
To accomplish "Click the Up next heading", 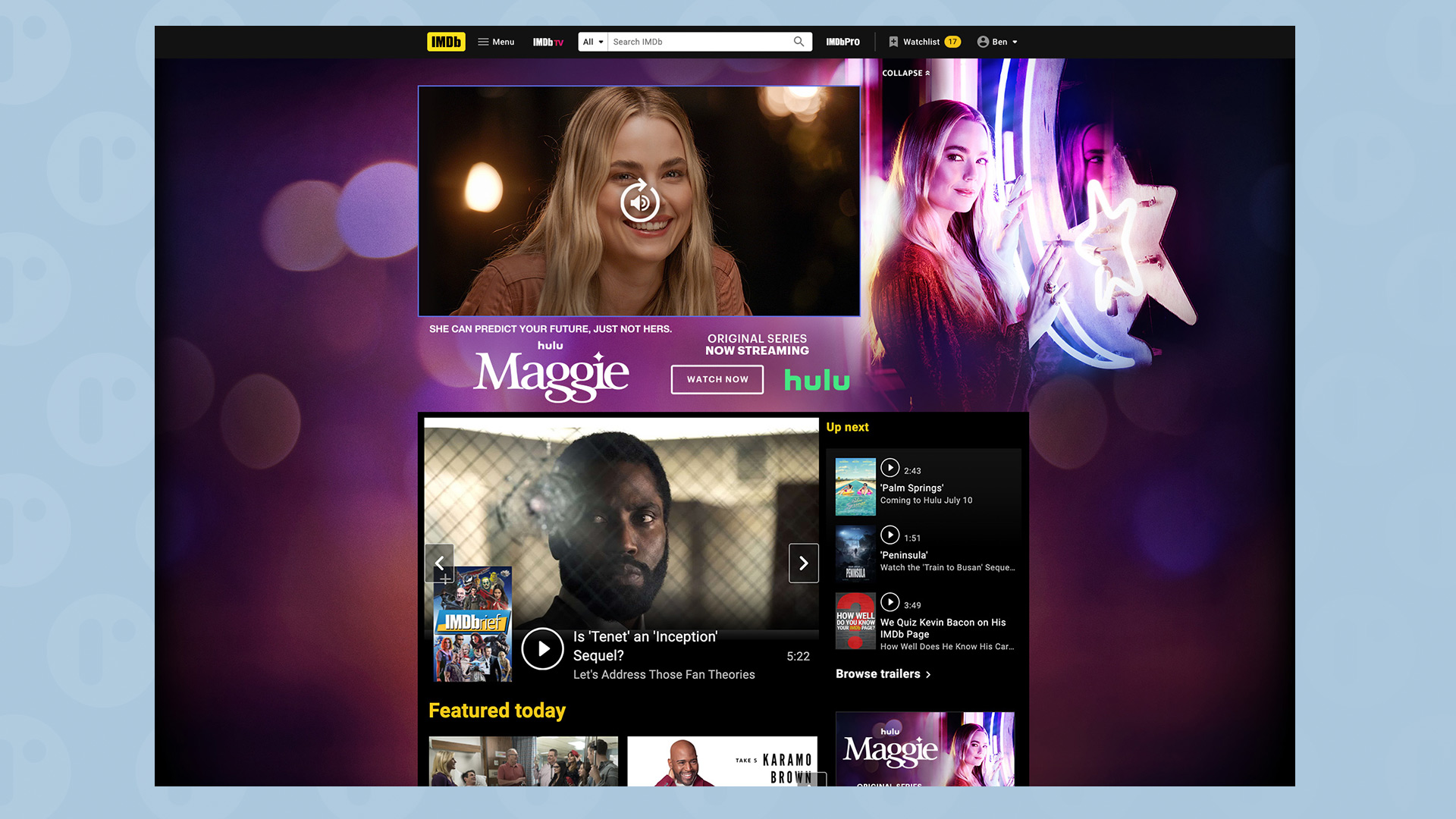I will tap(847, 427).
